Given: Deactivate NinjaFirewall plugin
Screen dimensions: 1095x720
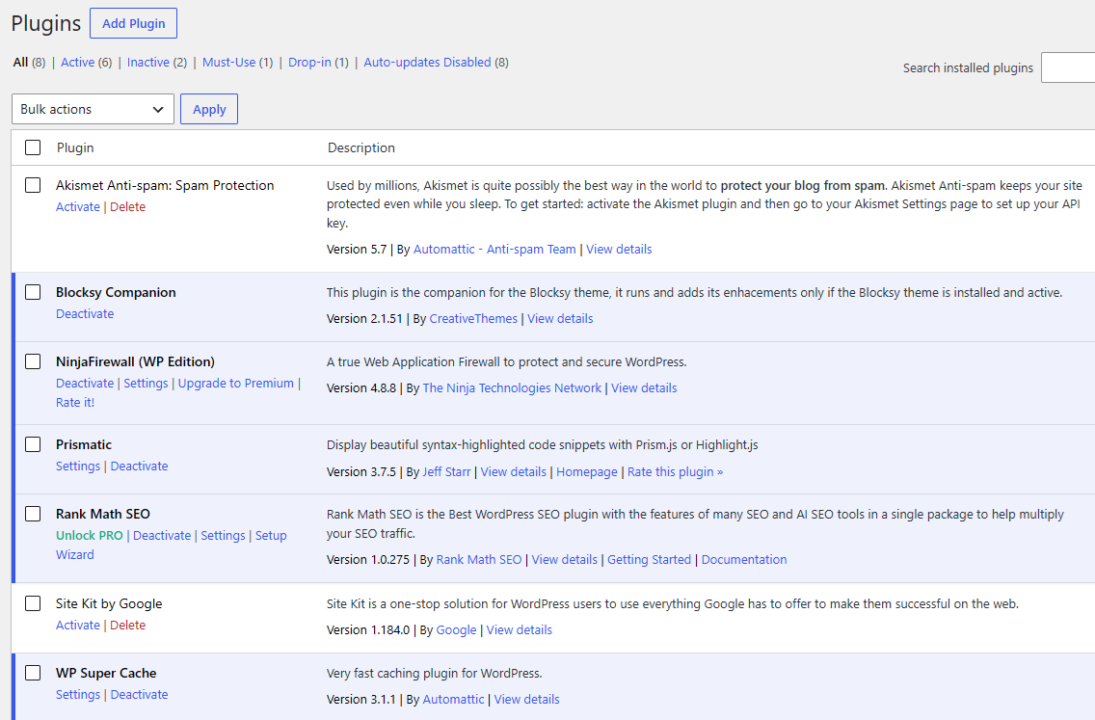Looking at the screenshot, I should click(84, 383).
